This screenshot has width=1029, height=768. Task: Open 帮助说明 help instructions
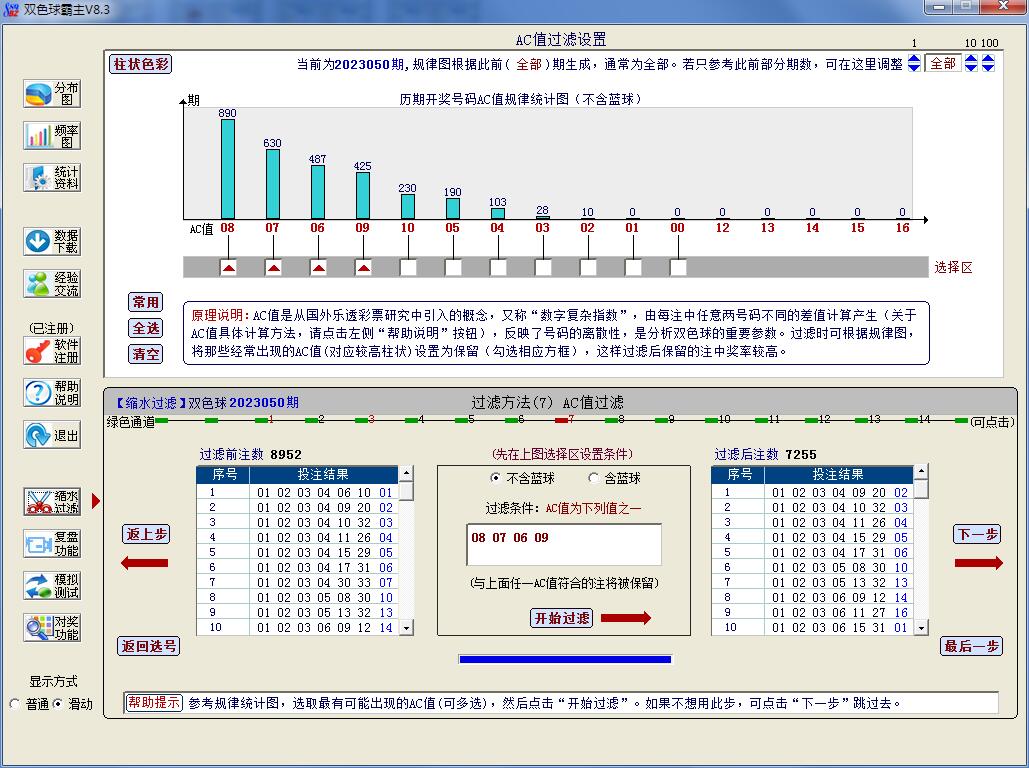[52, 393]
